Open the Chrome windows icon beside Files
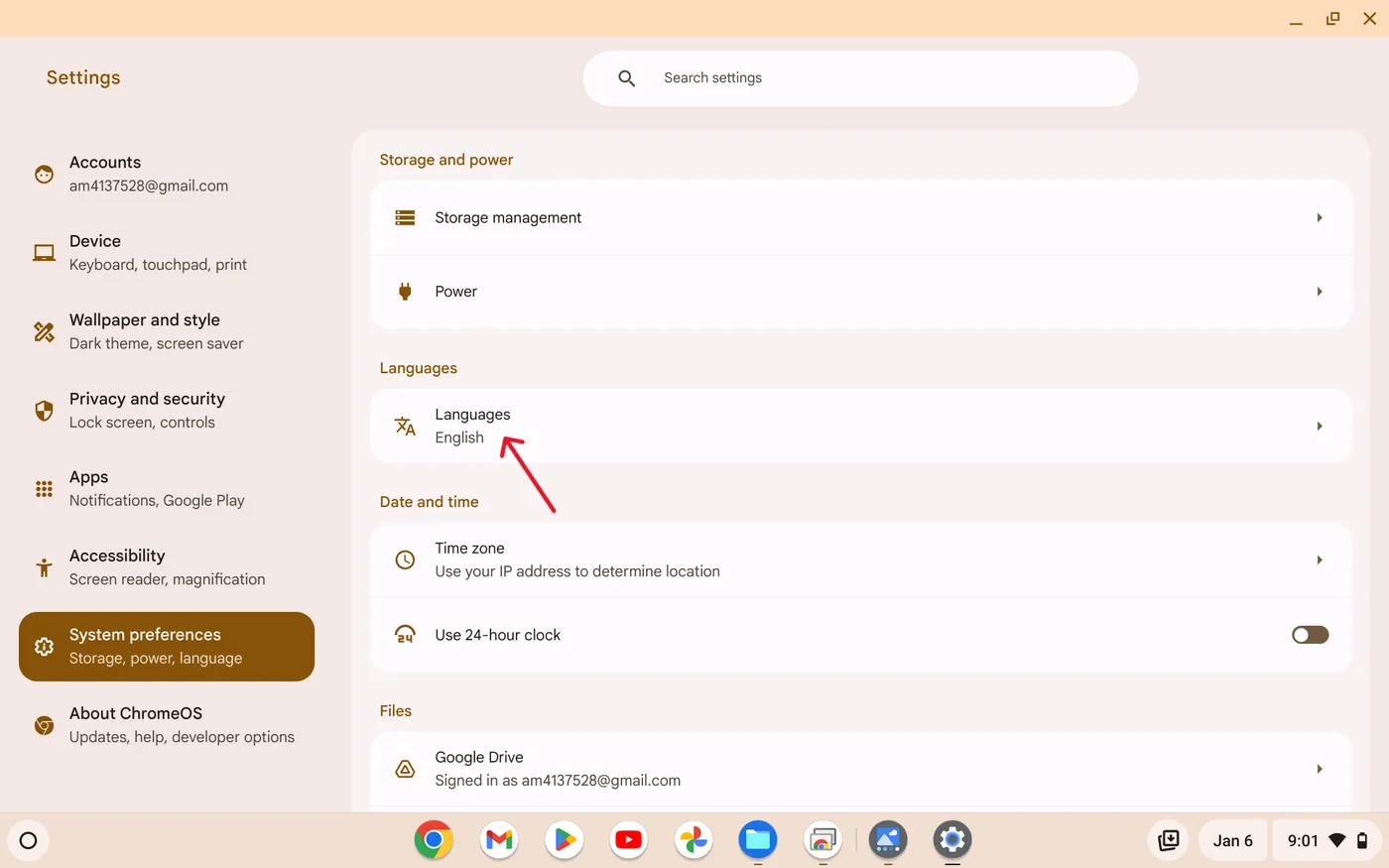The width and height of the screenshot is (1389, 868). (822, 840)
